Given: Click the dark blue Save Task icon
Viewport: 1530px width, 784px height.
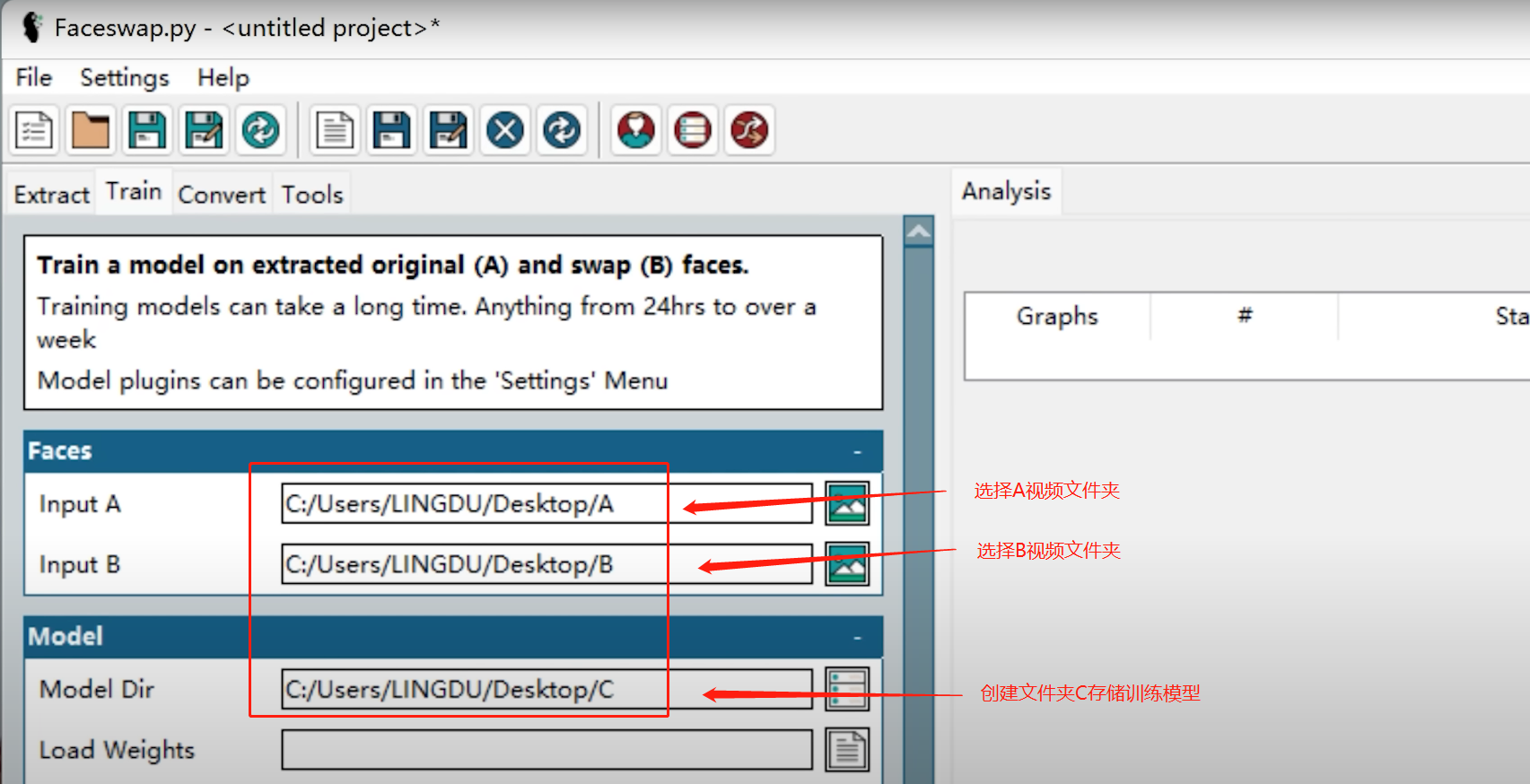Looking at the screenshot, I should (392, 131).
